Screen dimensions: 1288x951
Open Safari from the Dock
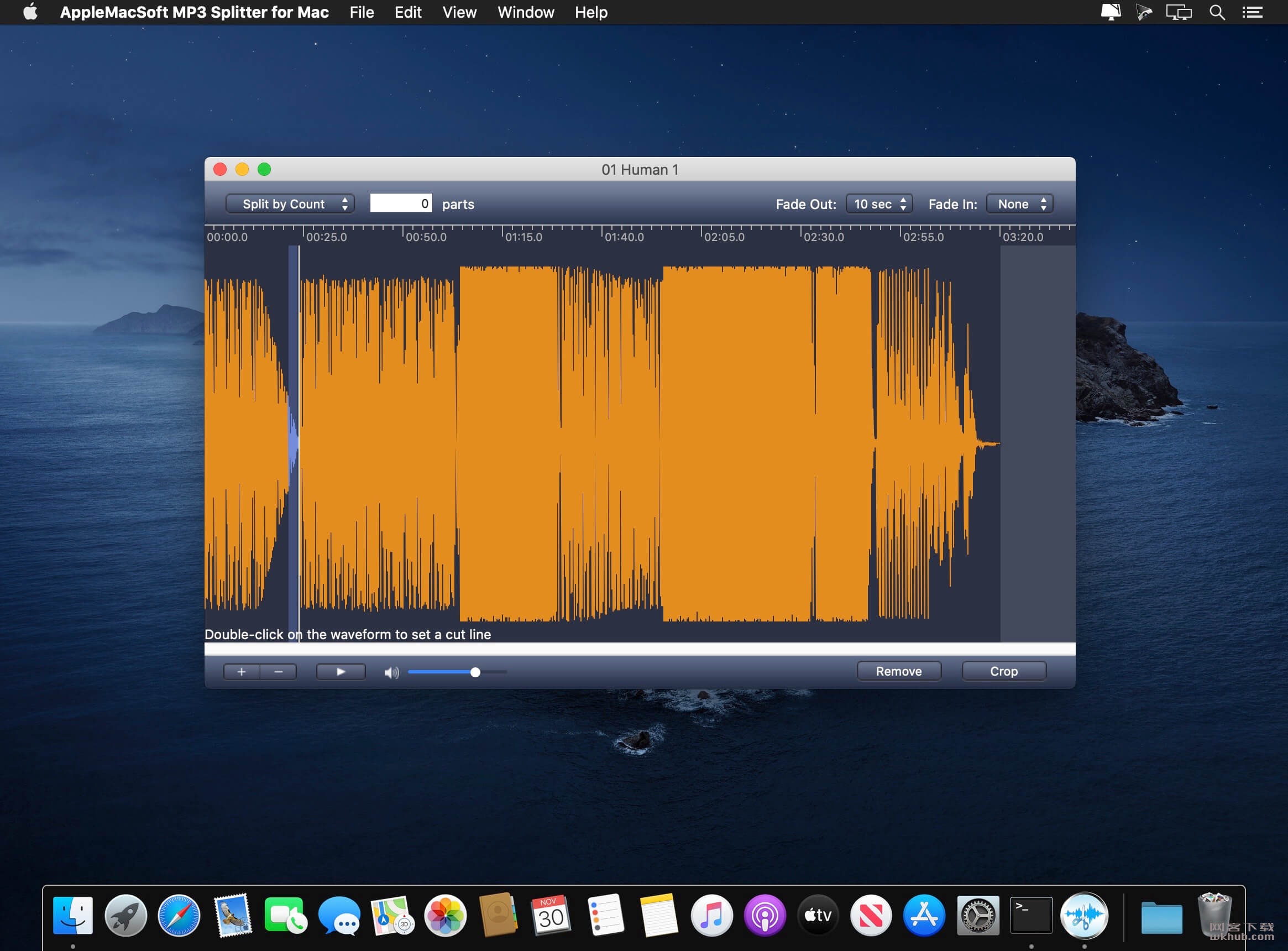[x=179, y=915]
